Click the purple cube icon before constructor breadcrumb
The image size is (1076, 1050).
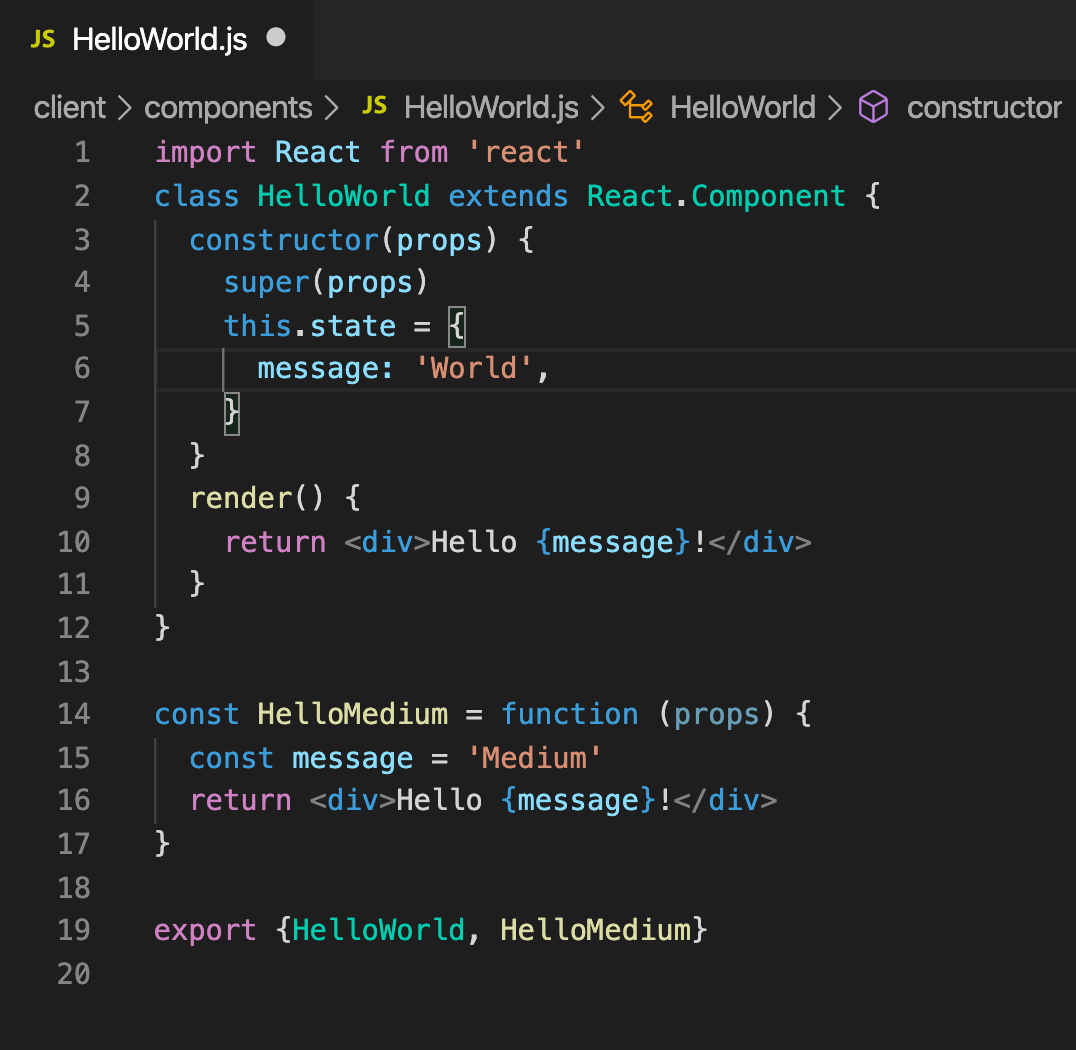click(x=873, y=107)
